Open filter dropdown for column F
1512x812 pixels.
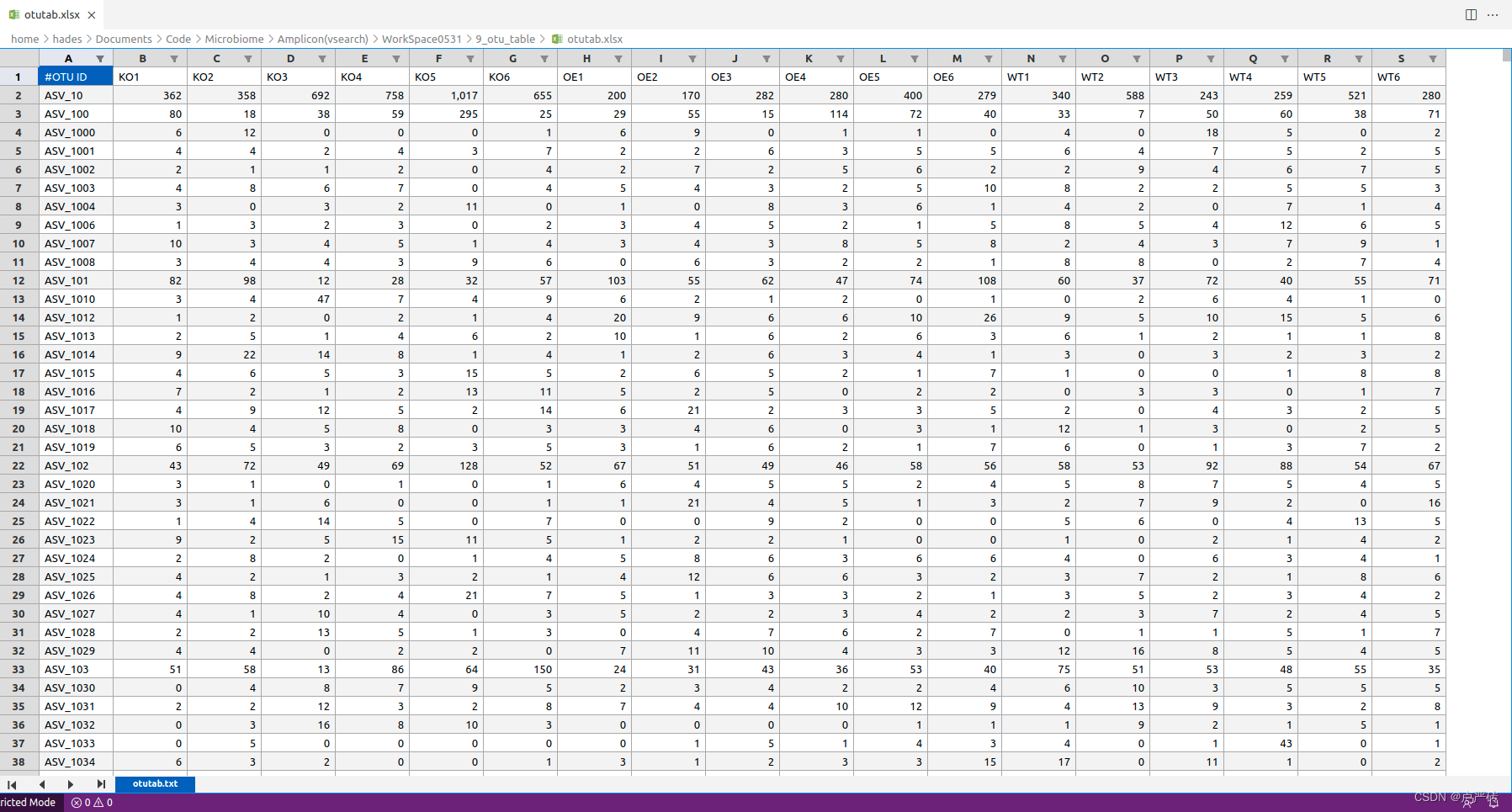[x=470, y=59]
